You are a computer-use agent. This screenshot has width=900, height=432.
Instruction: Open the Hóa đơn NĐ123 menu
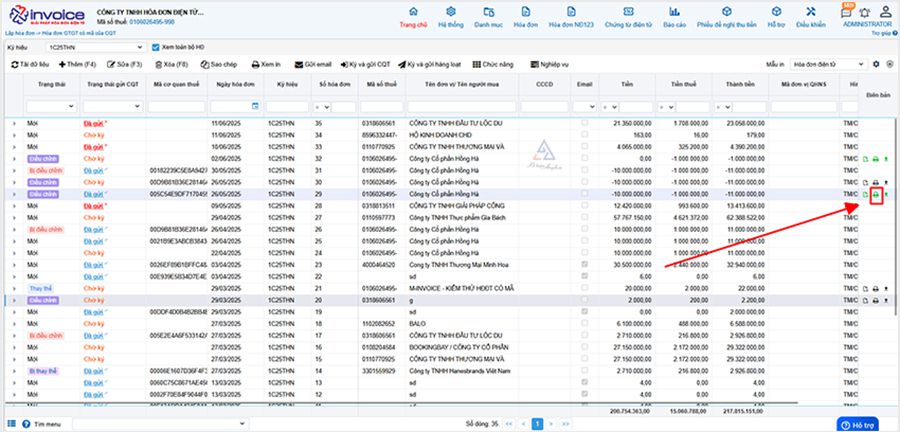[x=571, y=17]
